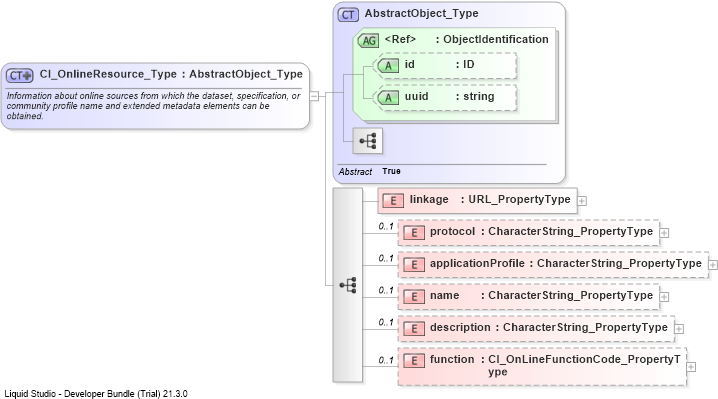This screenshot has width=718, height=399.
Task: Collapse the CI_OnlineResource_Type node
Action: point(314,96)
